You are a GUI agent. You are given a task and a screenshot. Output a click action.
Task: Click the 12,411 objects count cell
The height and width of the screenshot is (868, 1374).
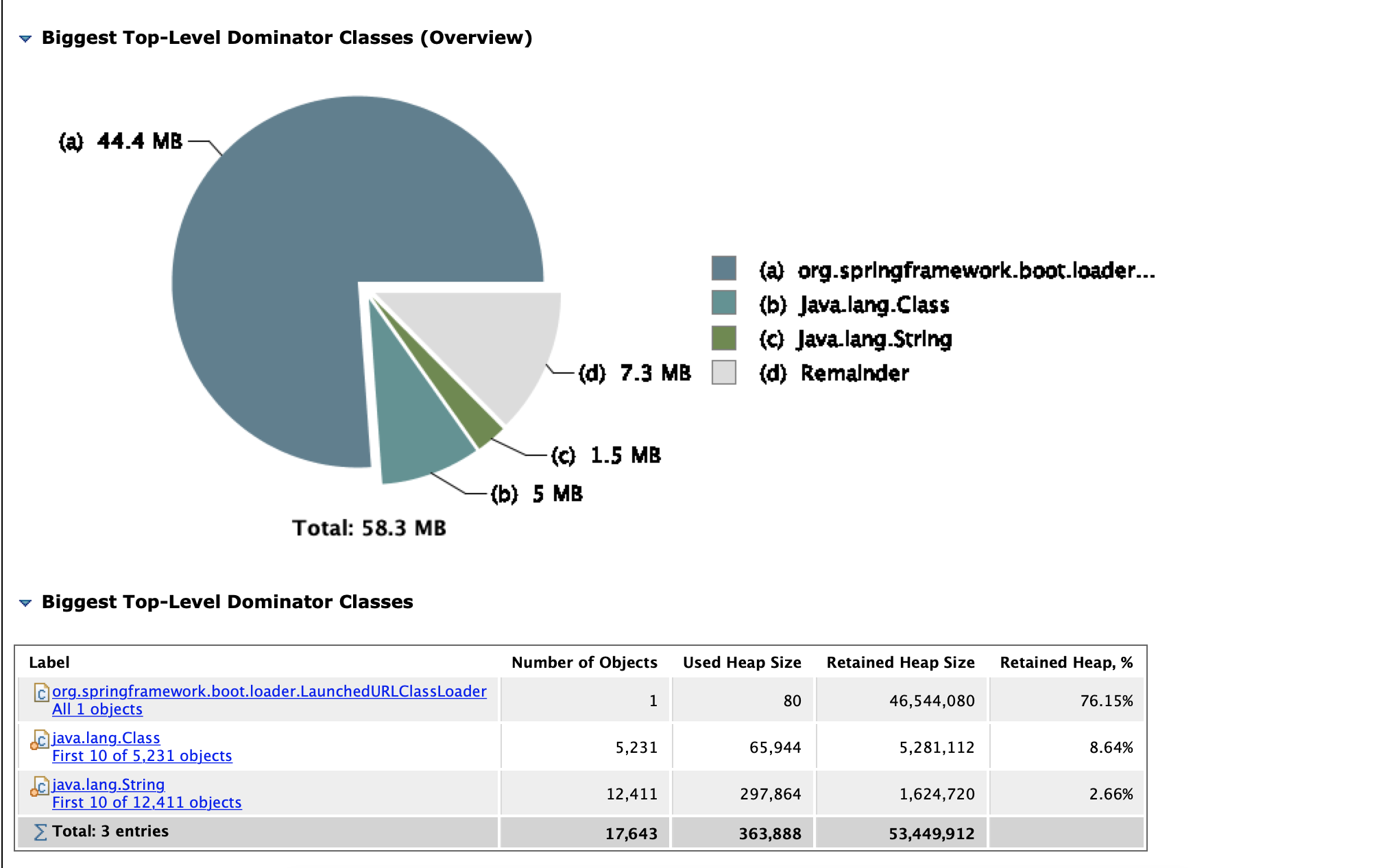click(585, 793)
